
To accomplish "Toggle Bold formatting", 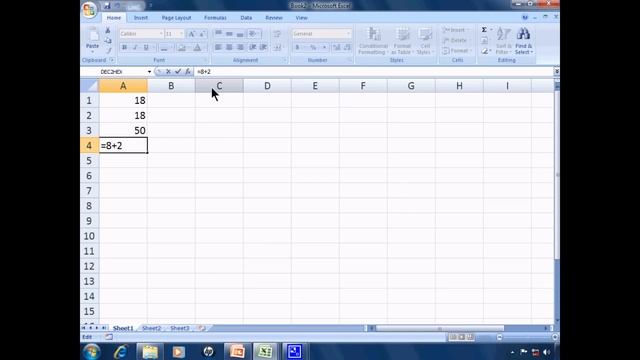I will (x=124, y=47).
